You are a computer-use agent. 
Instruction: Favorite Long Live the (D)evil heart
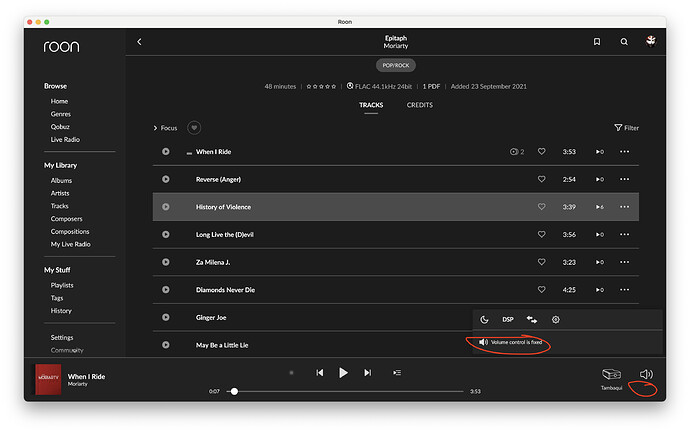coord(542,234)
